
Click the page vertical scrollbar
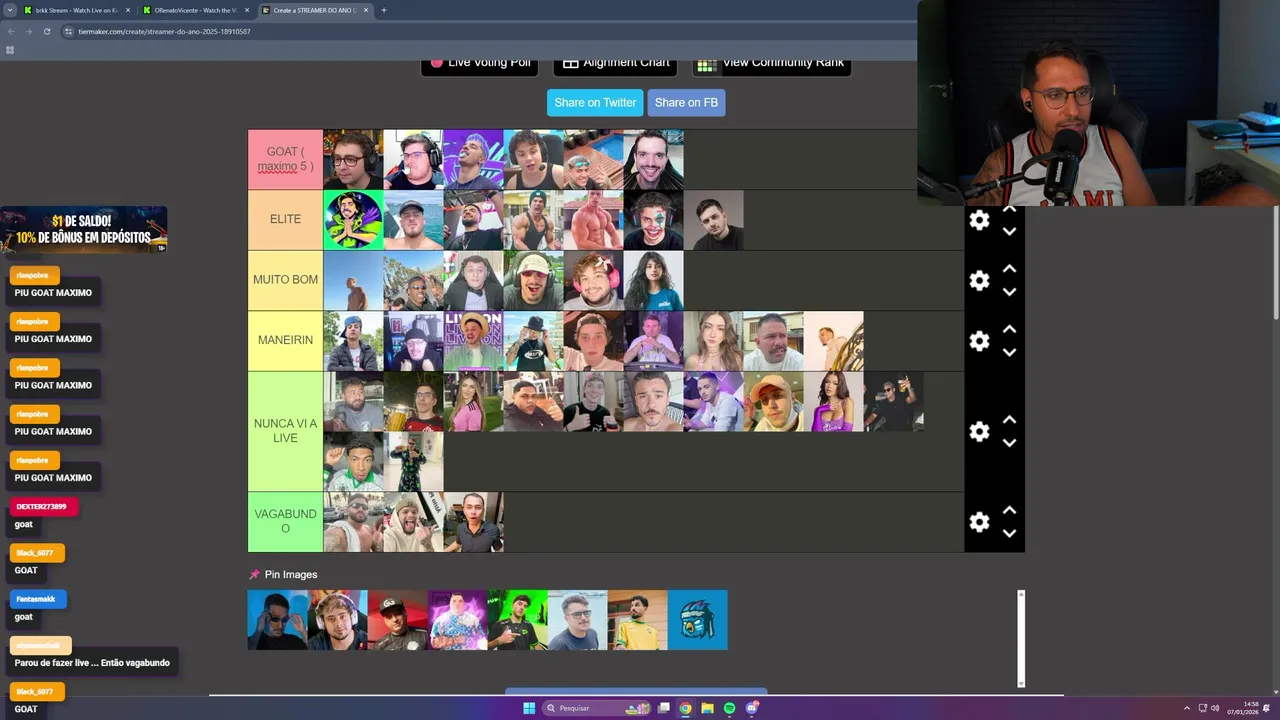1275,262
